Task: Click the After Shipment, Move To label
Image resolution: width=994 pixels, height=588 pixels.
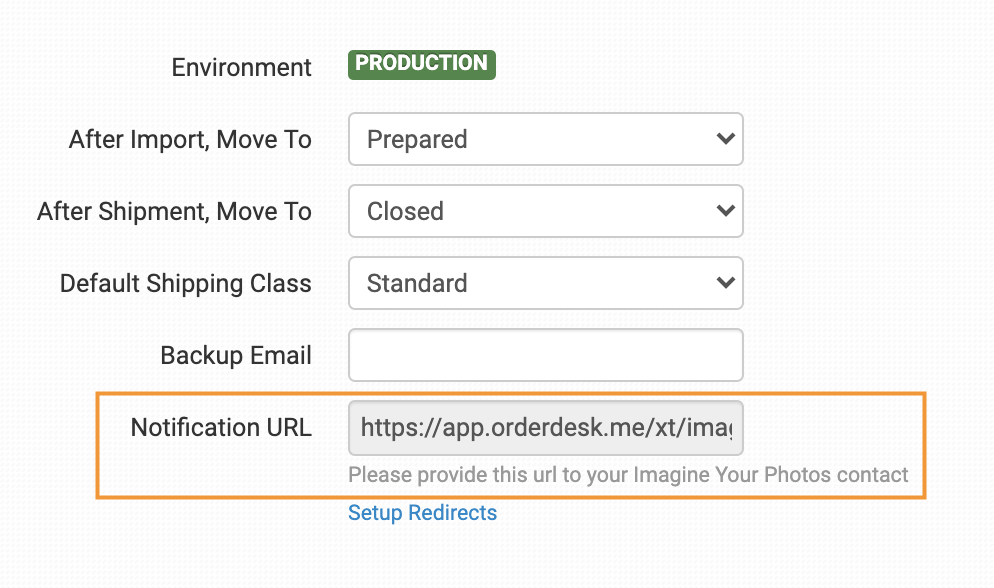Action: (175, 212)
